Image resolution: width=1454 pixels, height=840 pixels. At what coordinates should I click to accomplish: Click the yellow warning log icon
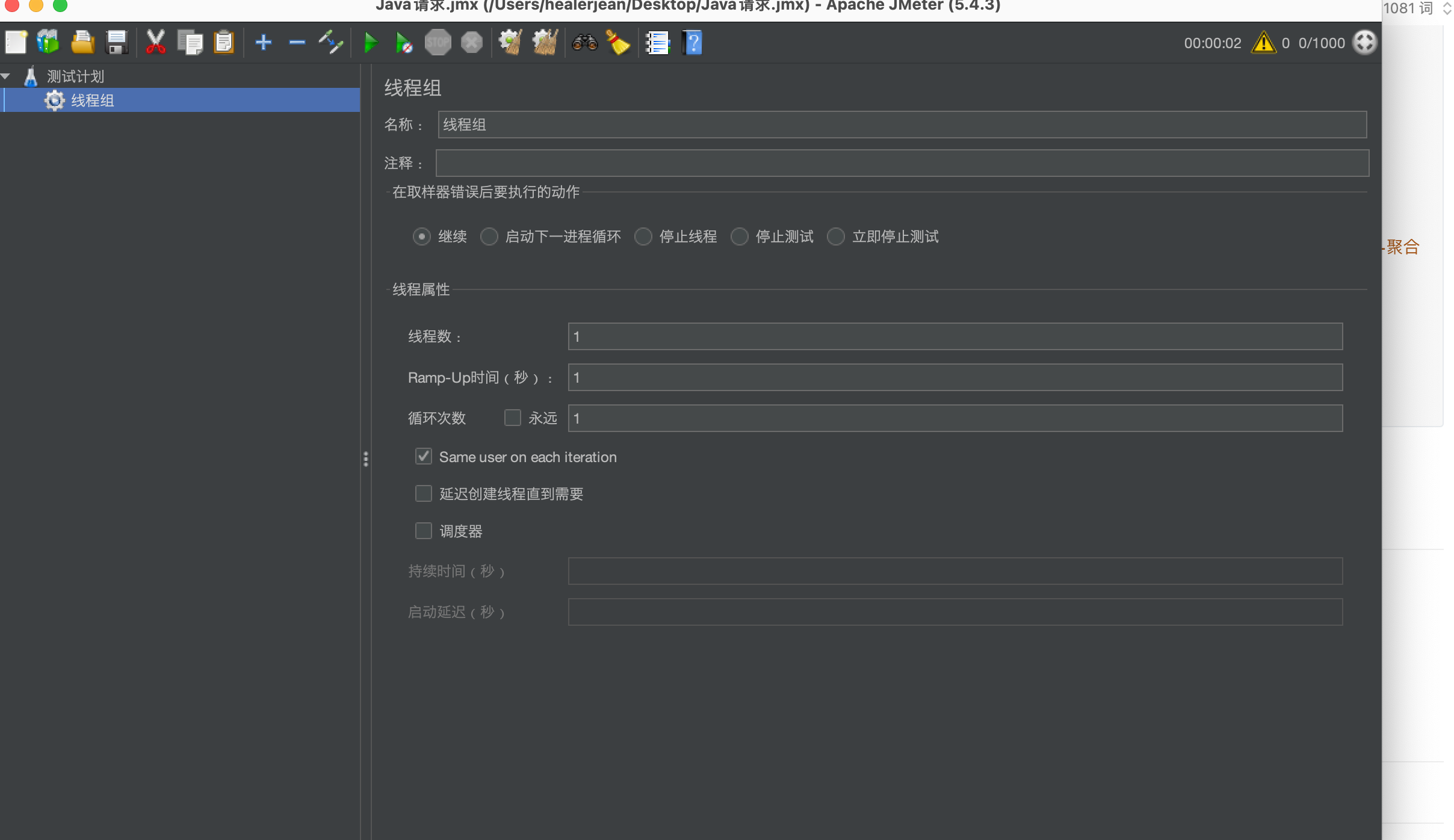pyautogui.click(x=1263, y=43)
